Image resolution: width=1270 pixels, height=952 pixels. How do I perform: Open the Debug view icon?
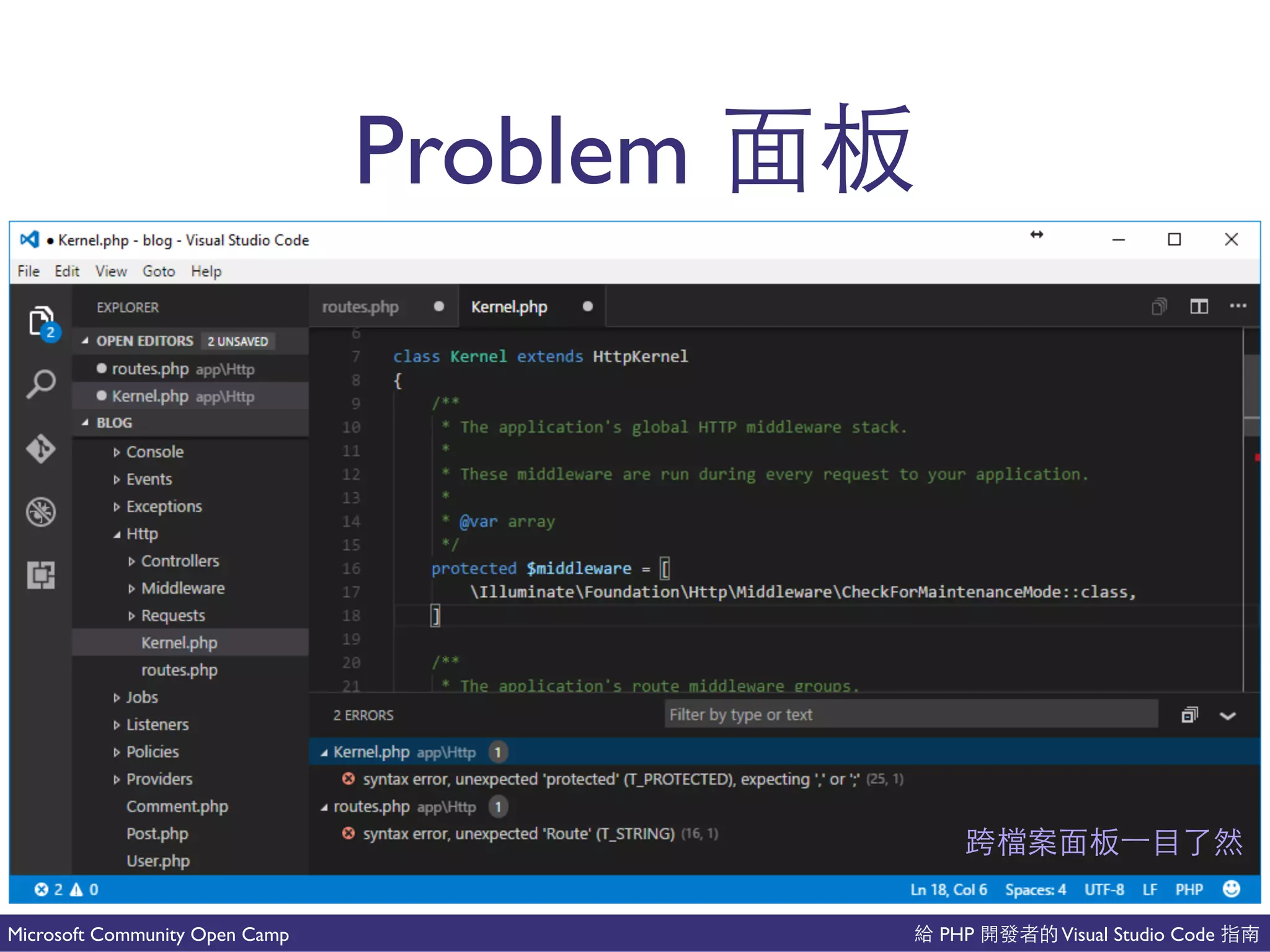(41, 512)
